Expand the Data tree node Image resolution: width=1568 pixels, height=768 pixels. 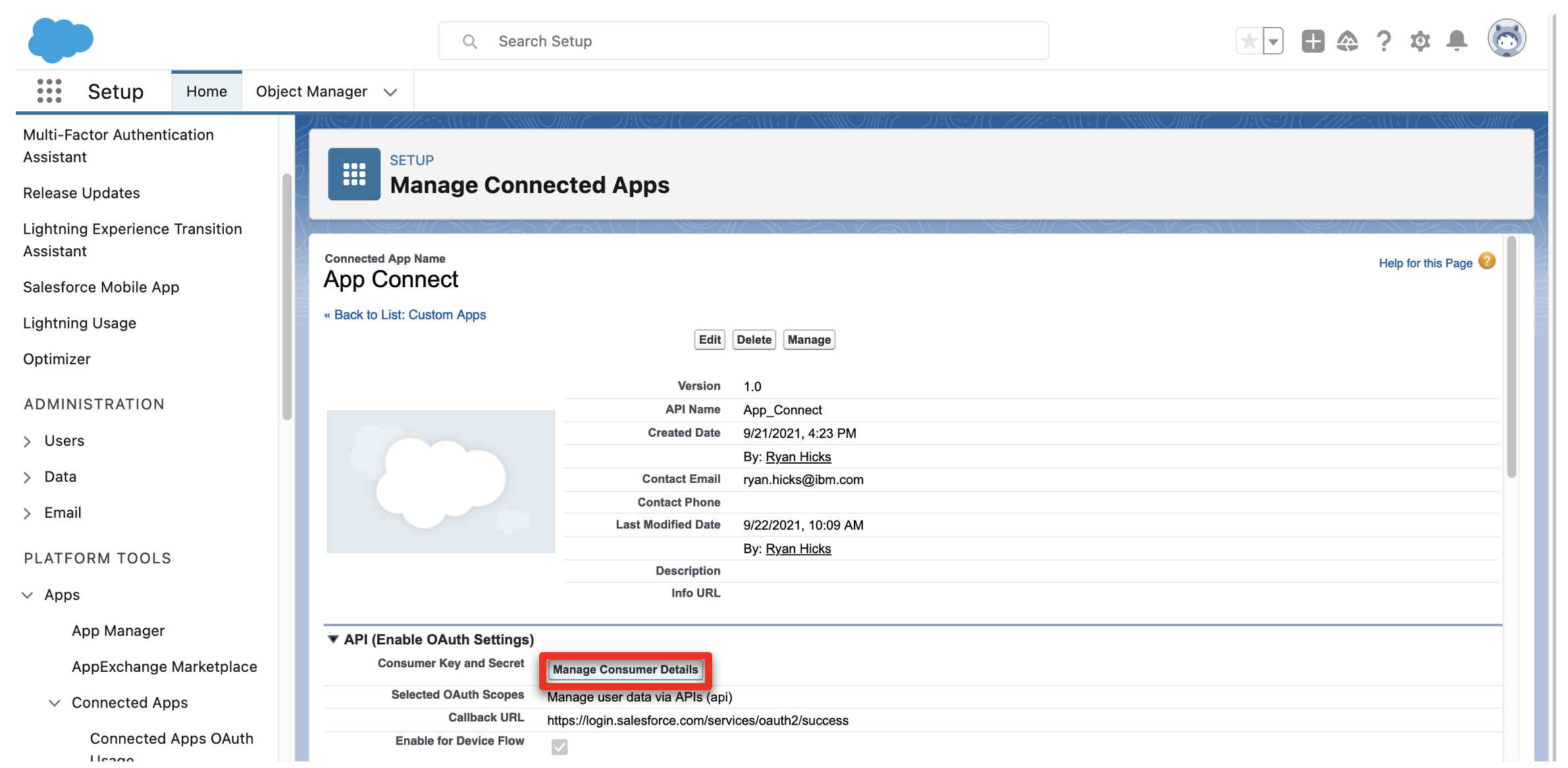coord(27,478)
